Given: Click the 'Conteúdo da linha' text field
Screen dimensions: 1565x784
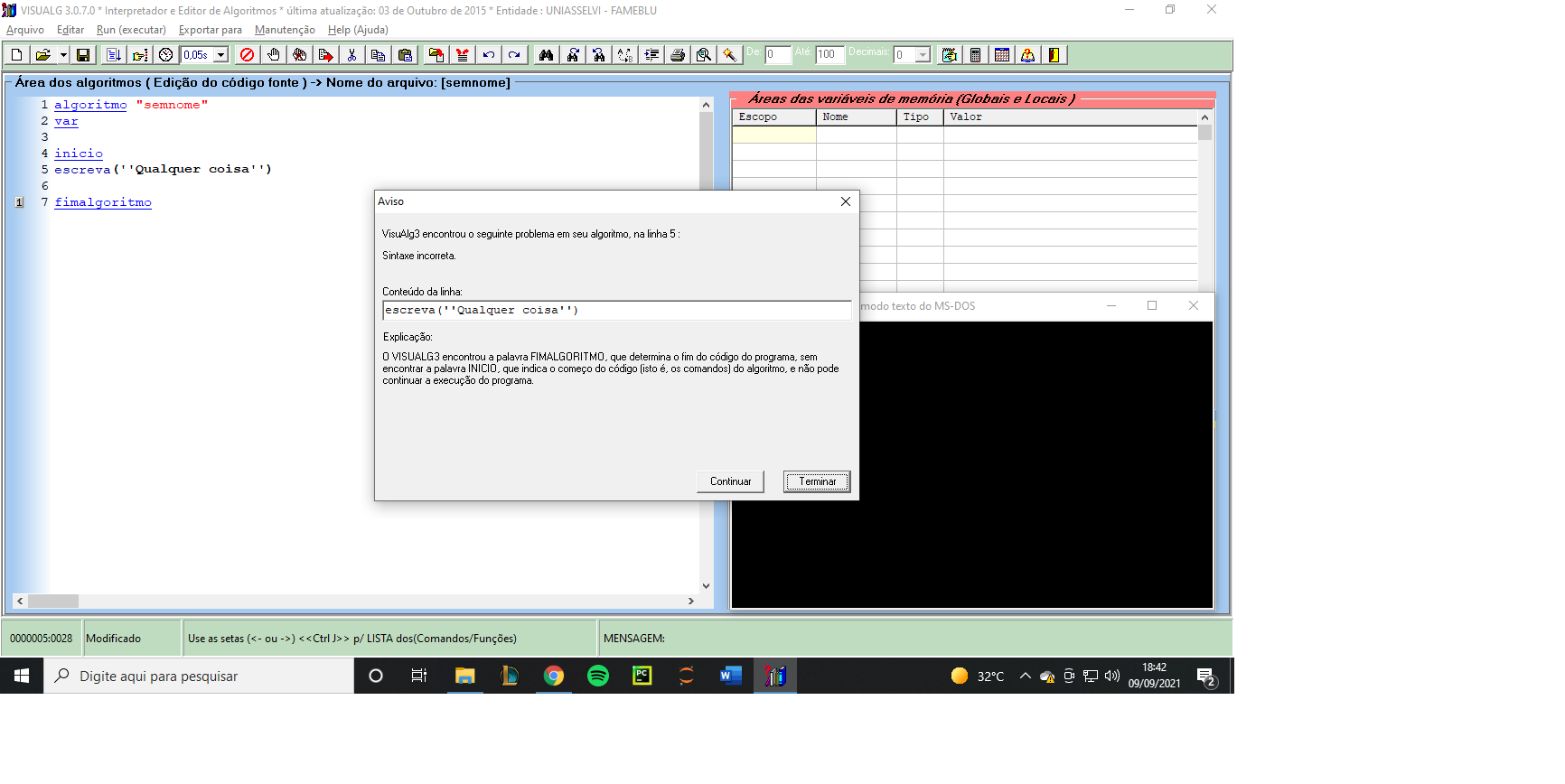Looking at the screenshot, I should pyautogui.click(x=616, y=310).
